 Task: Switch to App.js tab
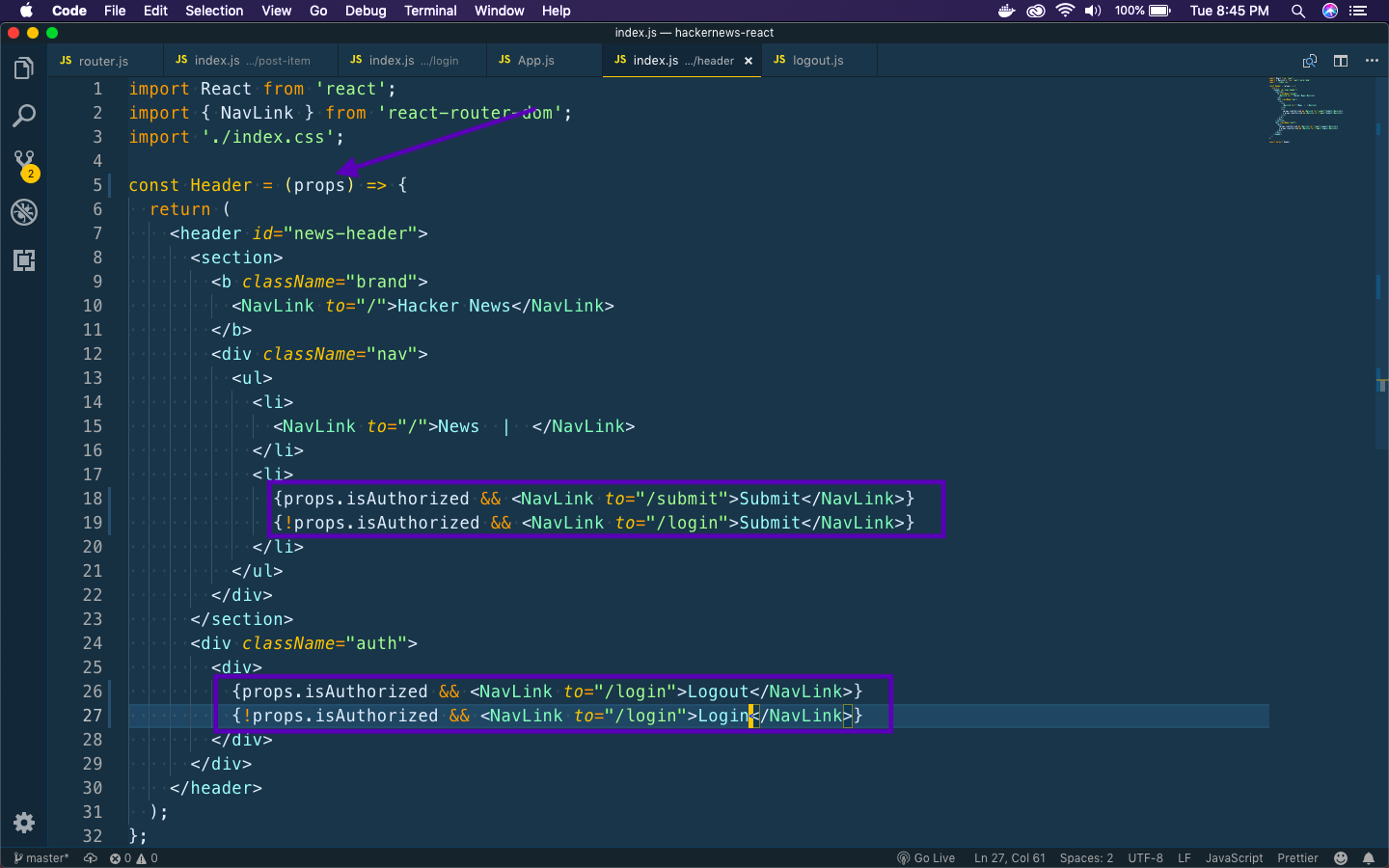pyautogui.click(x=545, y=61)
